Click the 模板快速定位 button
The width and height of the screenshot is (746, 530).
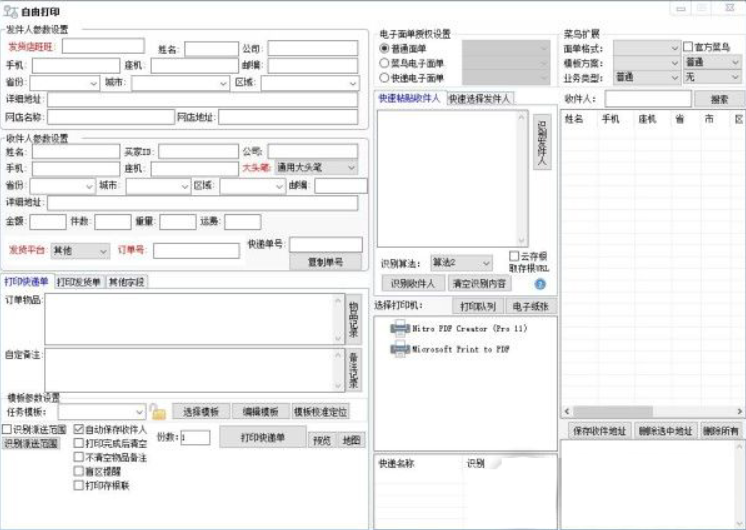coord(321,412)
